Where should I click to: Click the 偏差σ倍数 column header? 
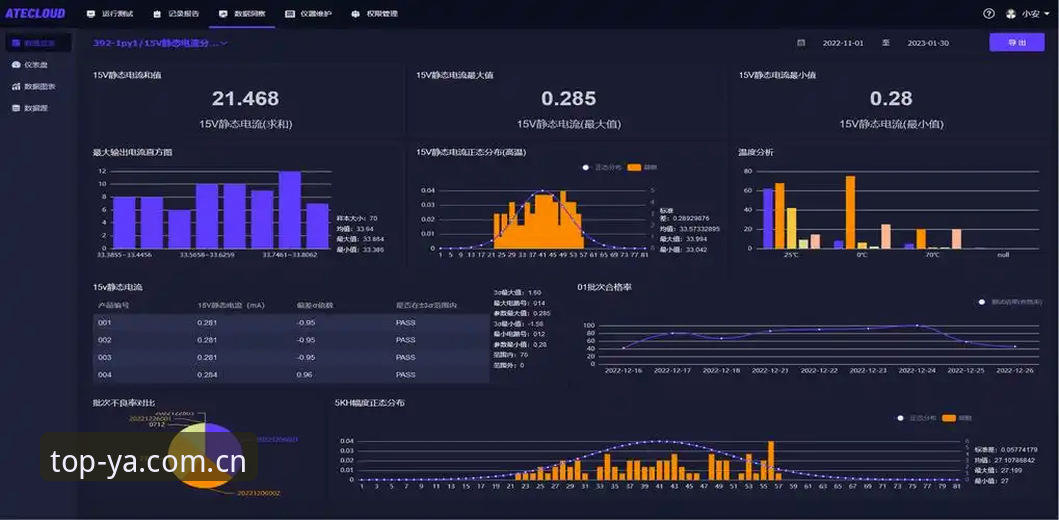[x=315, y=305]
